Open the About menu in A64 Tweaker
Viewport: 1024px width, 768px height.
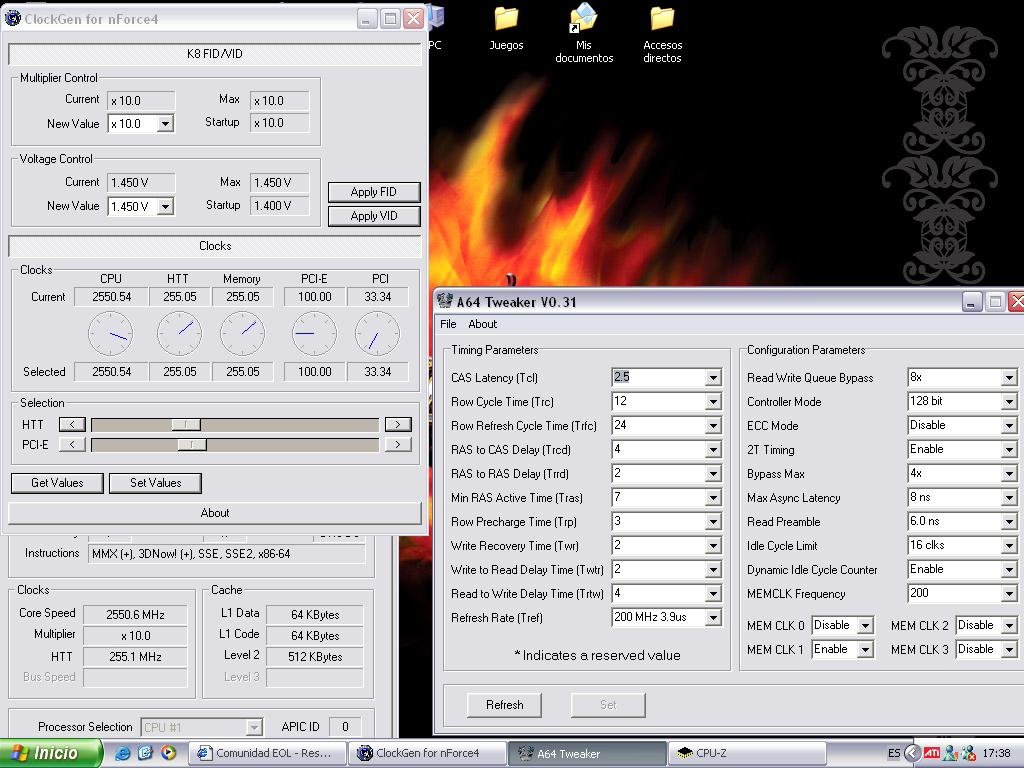[483, 324]
